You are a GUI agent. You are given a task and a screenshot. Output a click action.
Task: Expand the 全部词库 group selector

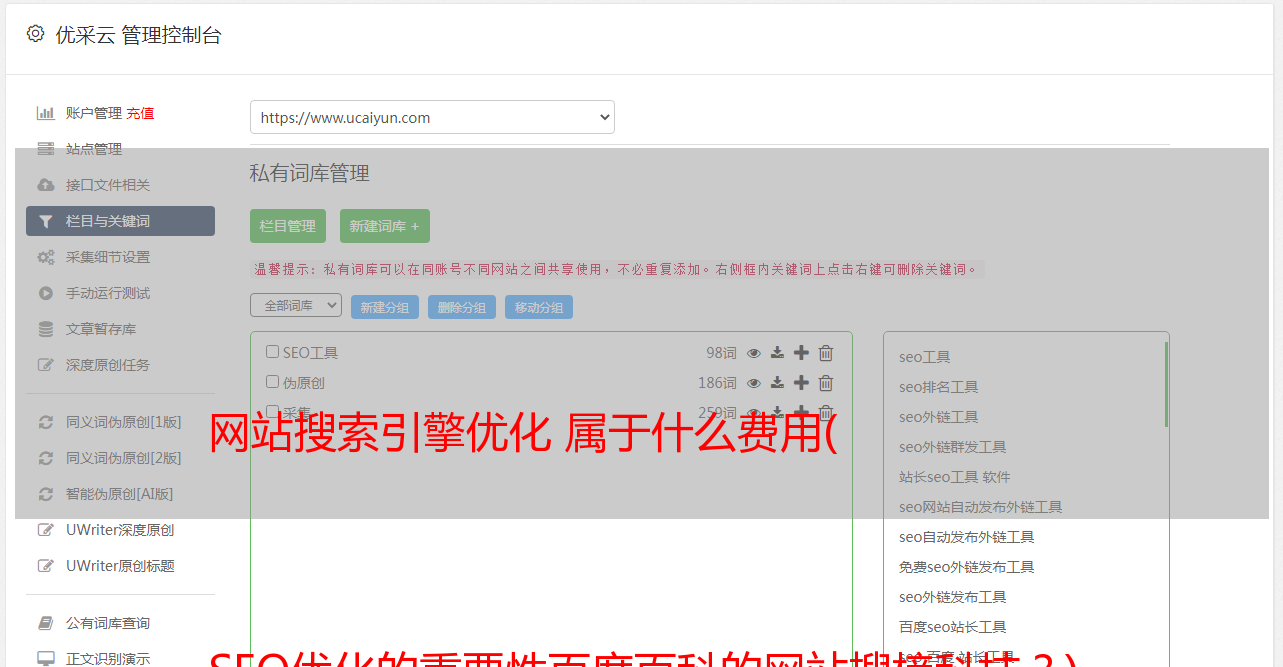[x=296, y=306]
